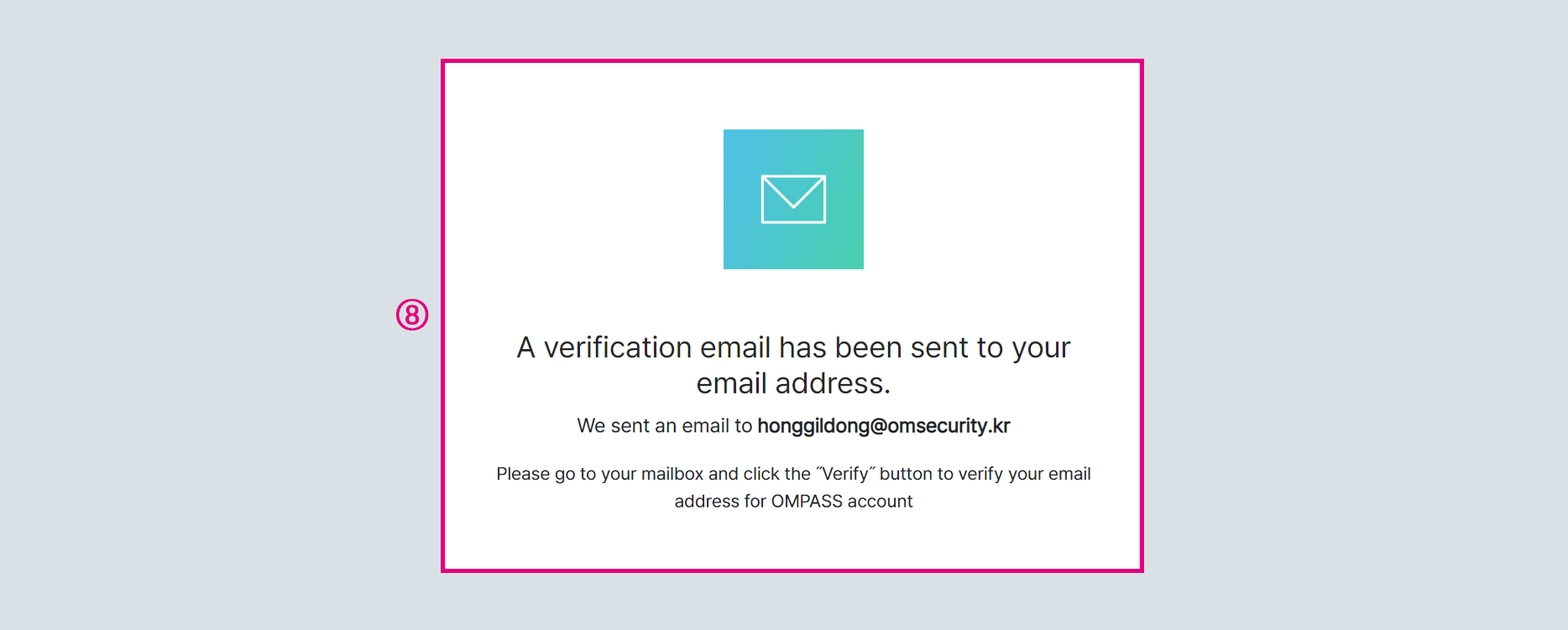Click the word "mailbox" in the instructions
Screen dimensions: 1568x630
point(672,474)
